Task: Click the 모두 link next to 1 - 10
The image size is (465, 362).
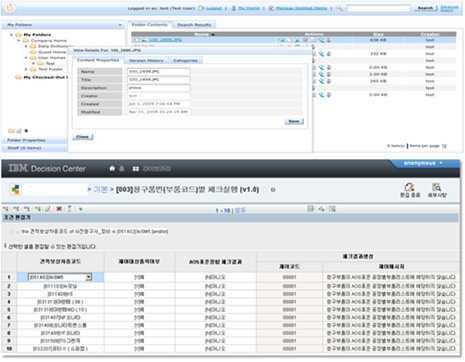Action: point(240,211)
